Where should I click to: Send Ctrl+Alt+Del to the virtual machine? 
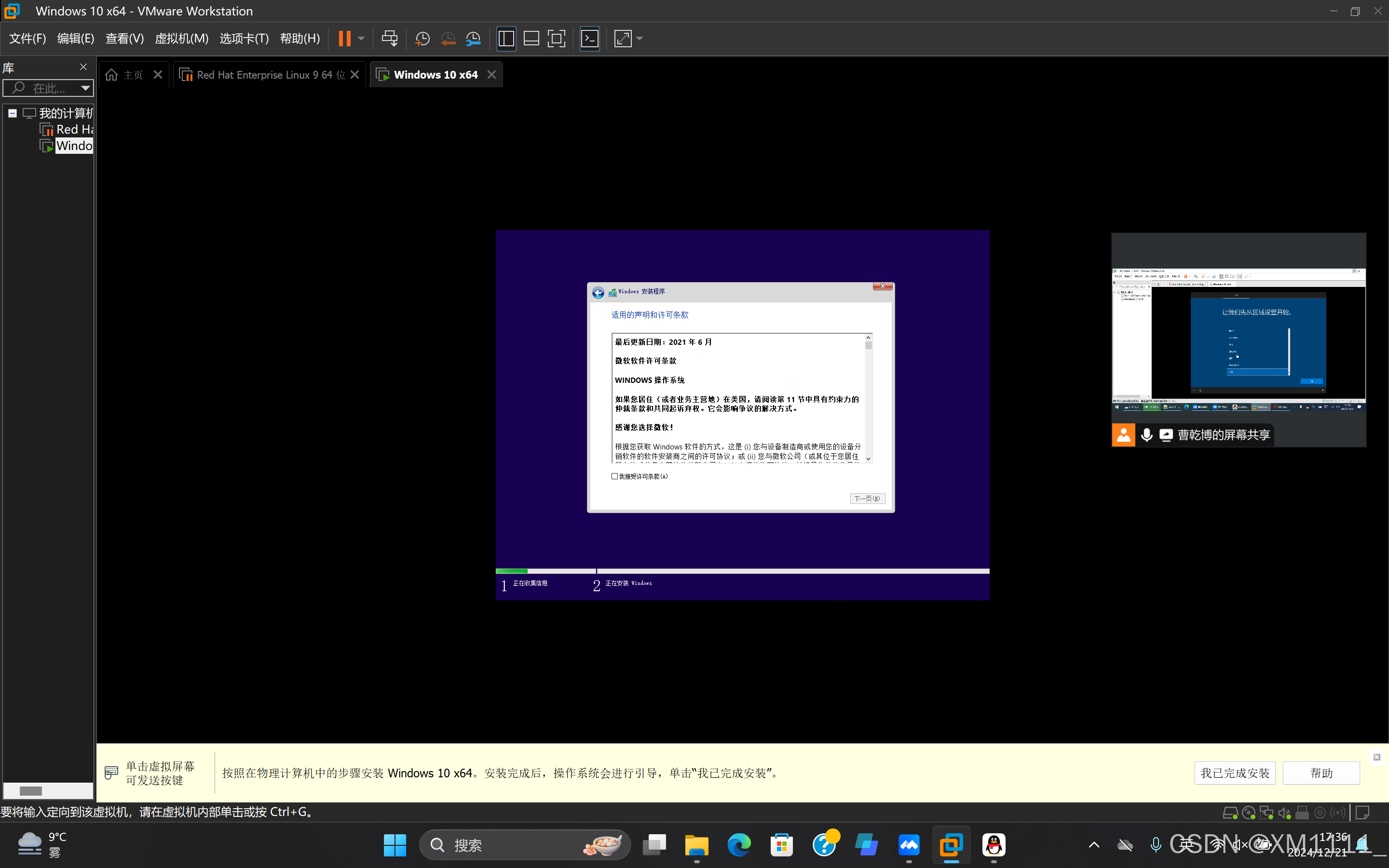pos(390,39)
